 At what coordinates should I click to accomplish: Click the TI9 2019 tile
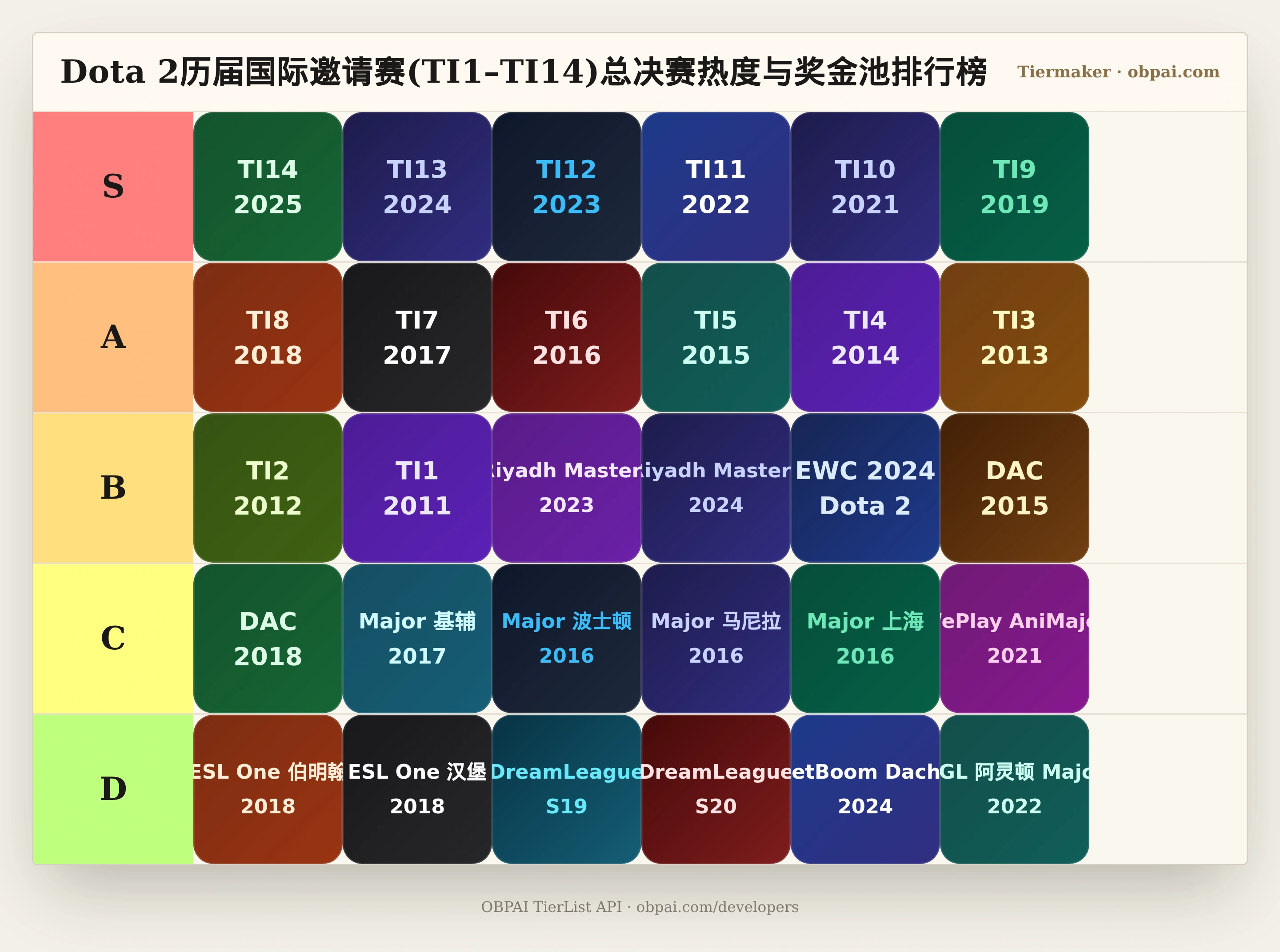[x=1014, y=187]
